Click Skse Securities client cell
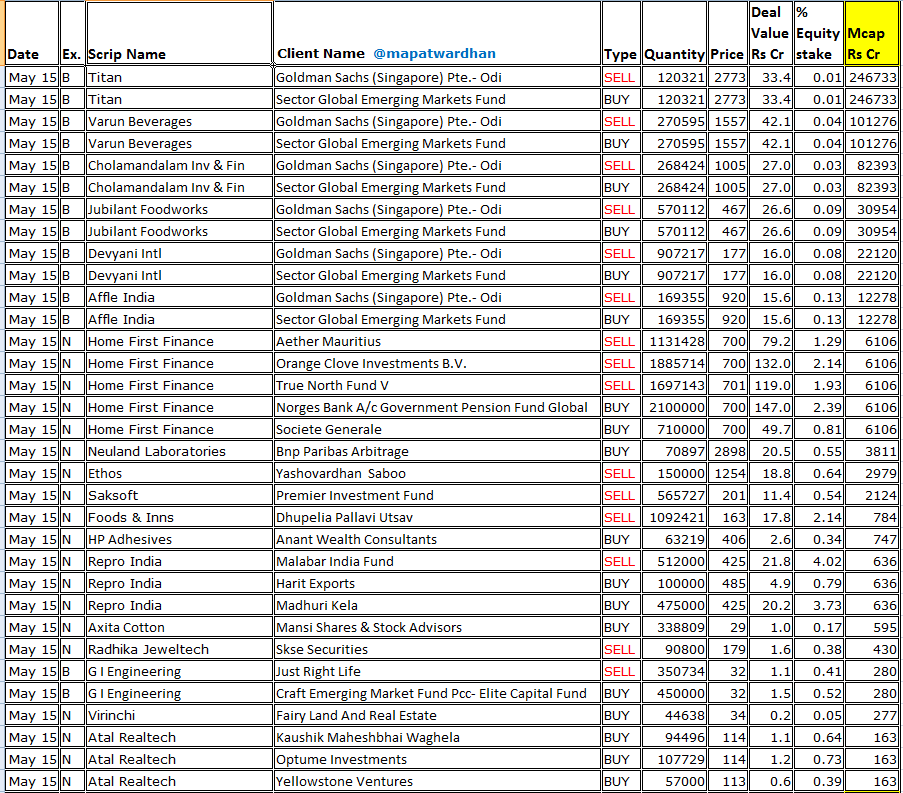The height and width of the screenshot is (793, 903). point(437,650)
